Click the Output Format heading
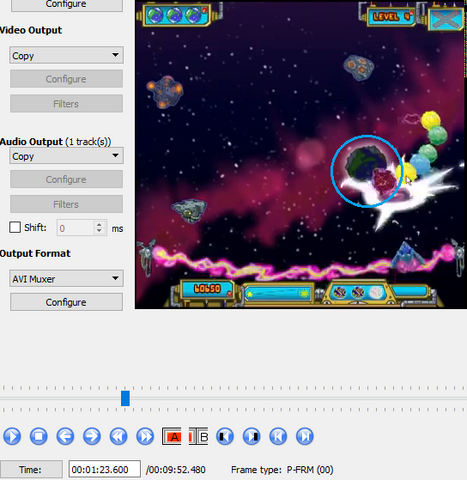The height and width of the screenshot is (480, 467). 35,254
